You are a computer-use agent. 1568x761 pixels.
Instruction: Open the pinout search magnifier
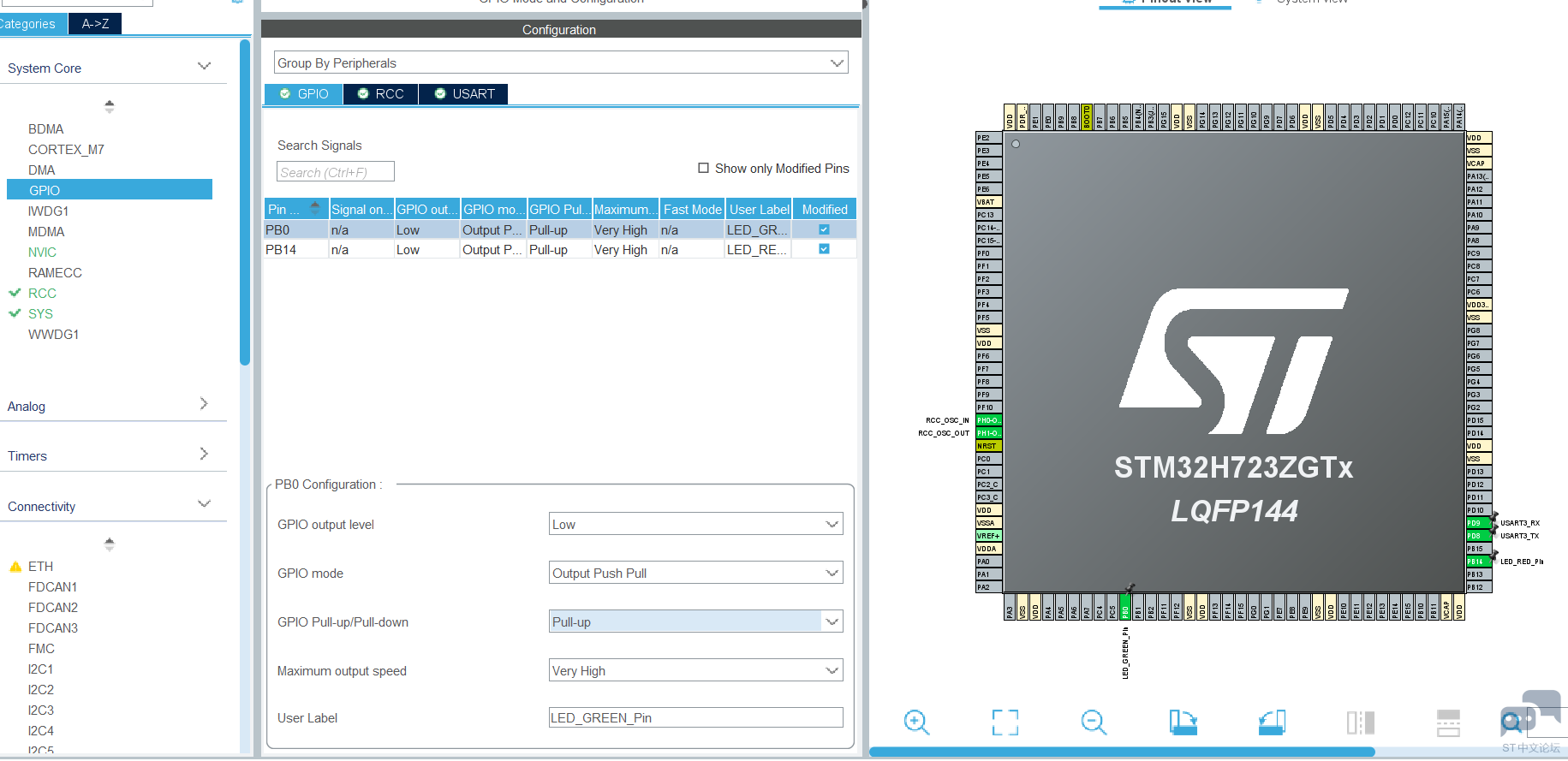pyautogui.click(x=1512, y=722)
